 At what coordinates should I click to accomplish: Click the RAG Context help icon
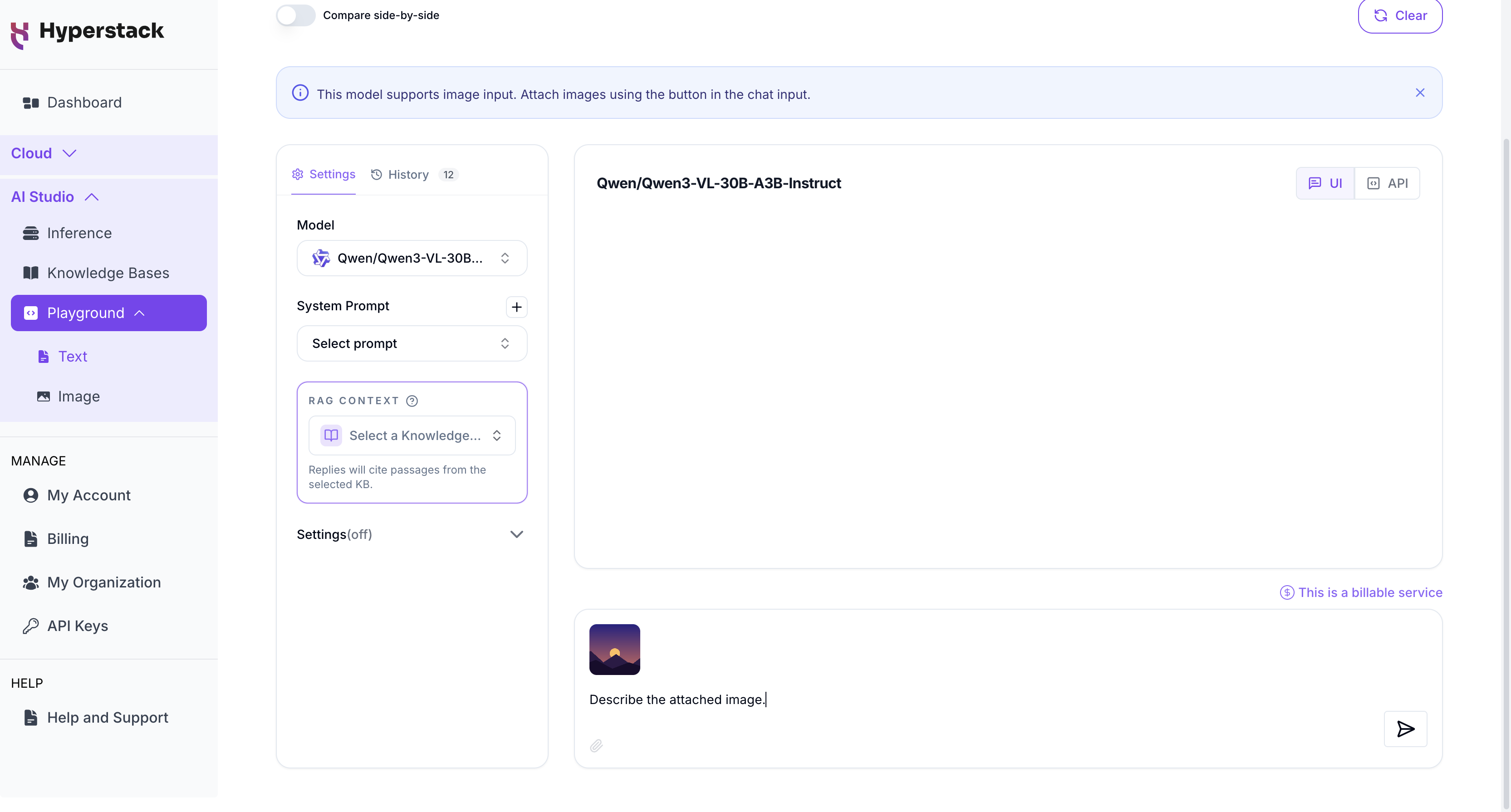[x=412, y=401]
